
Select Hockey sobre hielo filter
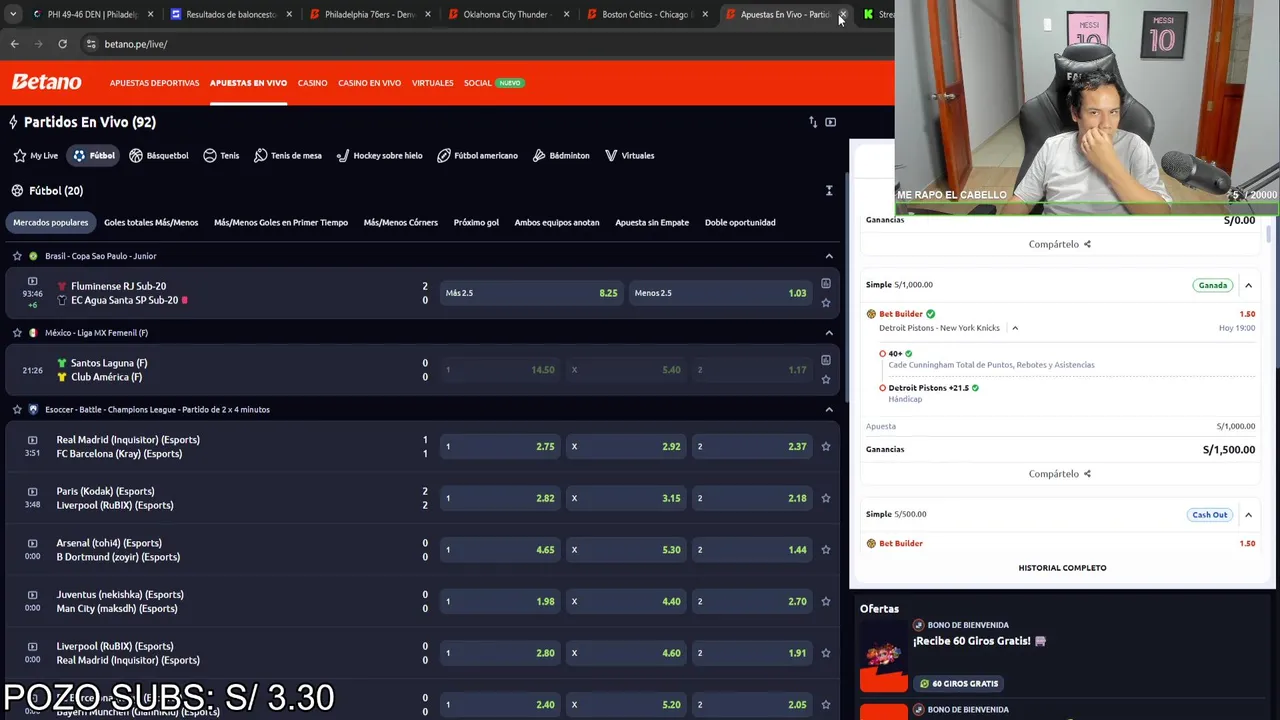379,155
